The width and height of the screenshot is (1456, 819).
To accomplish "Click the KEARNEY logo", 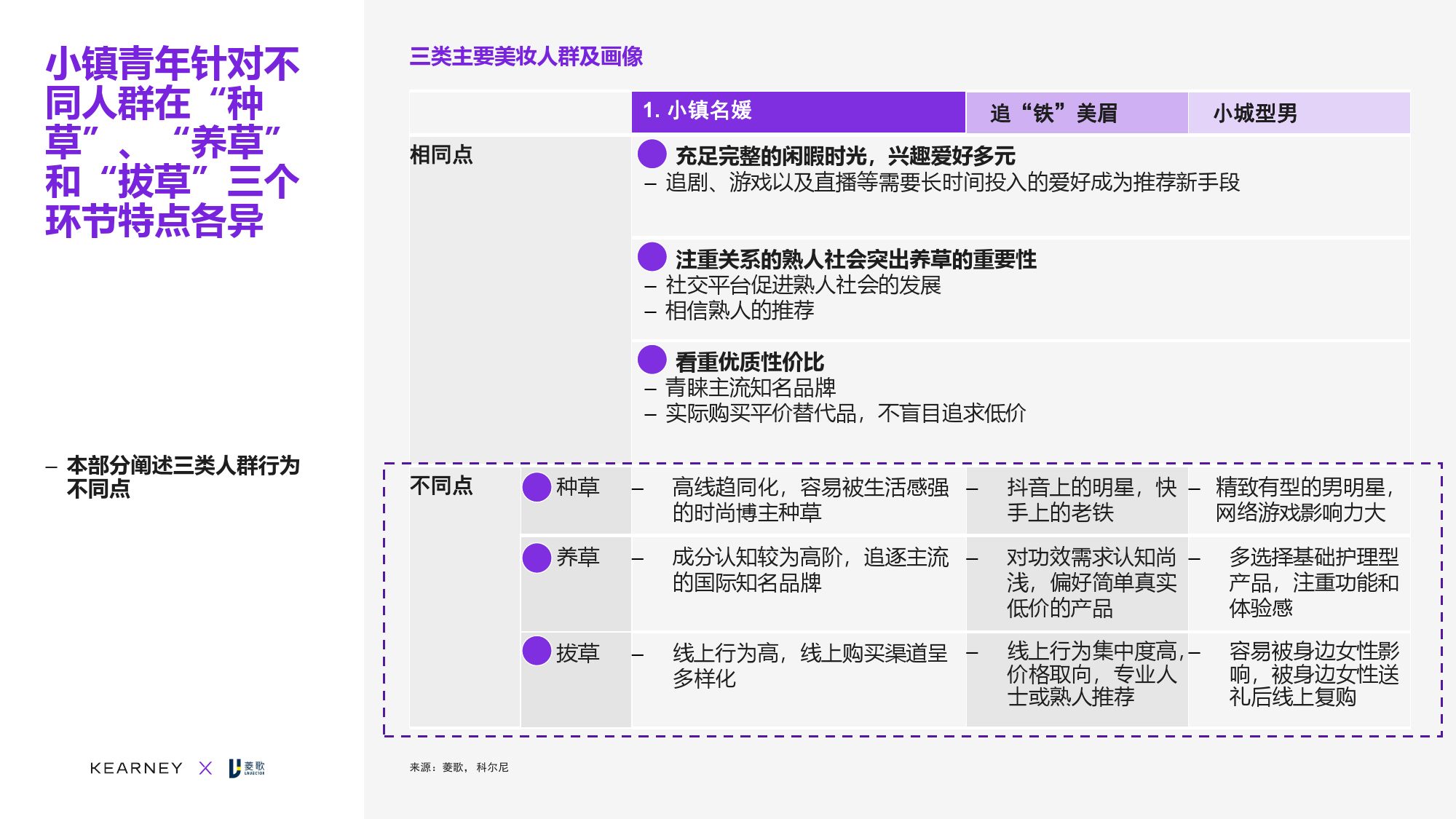I will [x=136, y=768].
